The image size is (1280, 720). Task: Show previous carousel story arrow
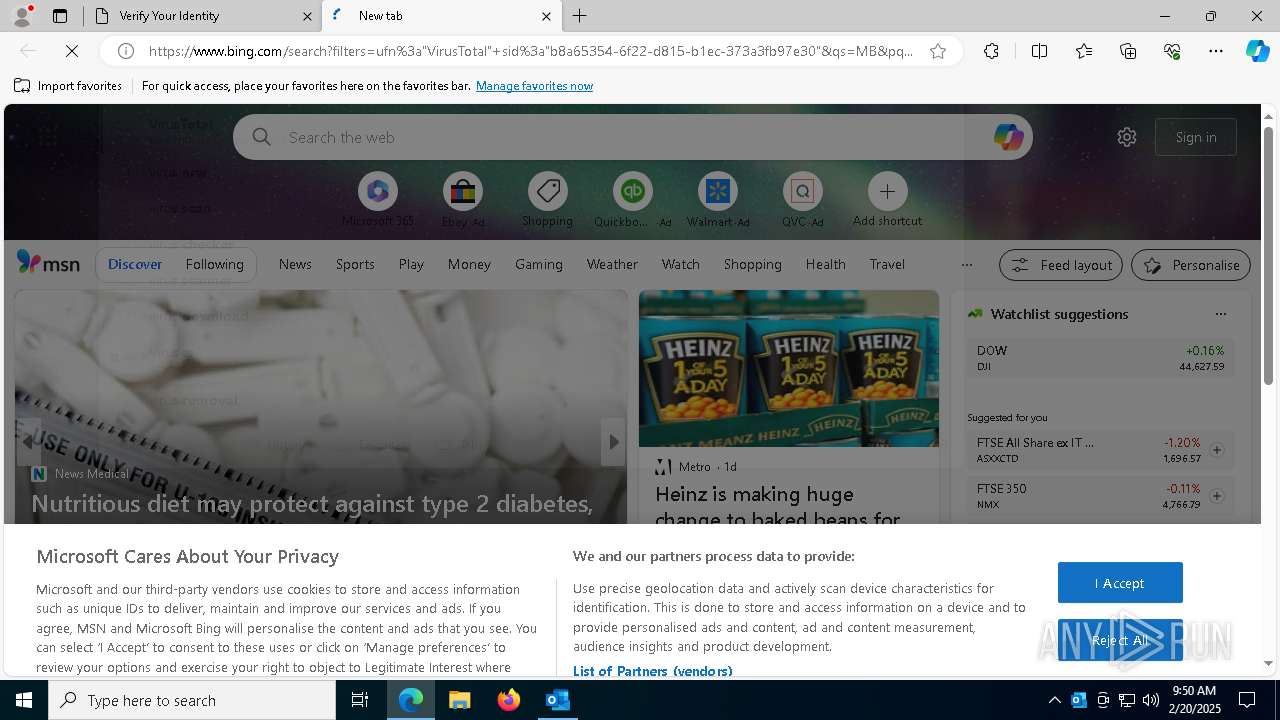[28, 442]
